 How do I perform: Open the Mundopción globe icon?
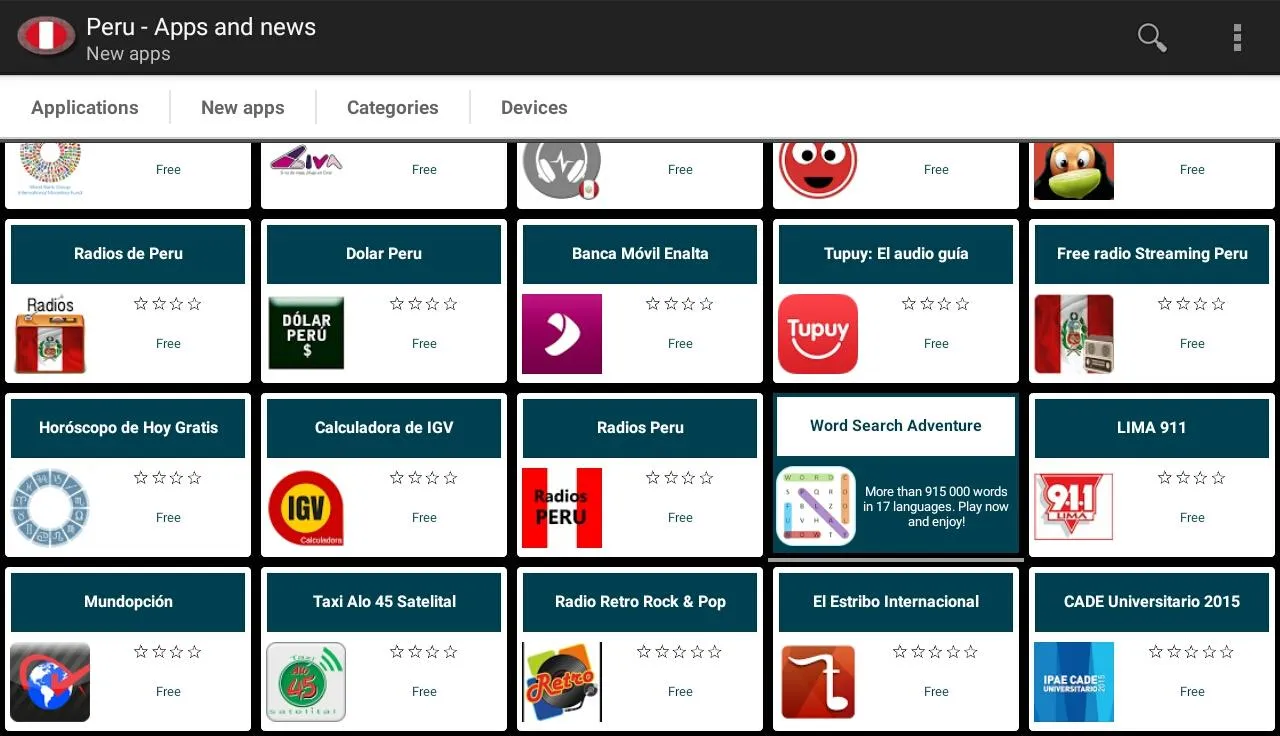(x=50, y=682)
